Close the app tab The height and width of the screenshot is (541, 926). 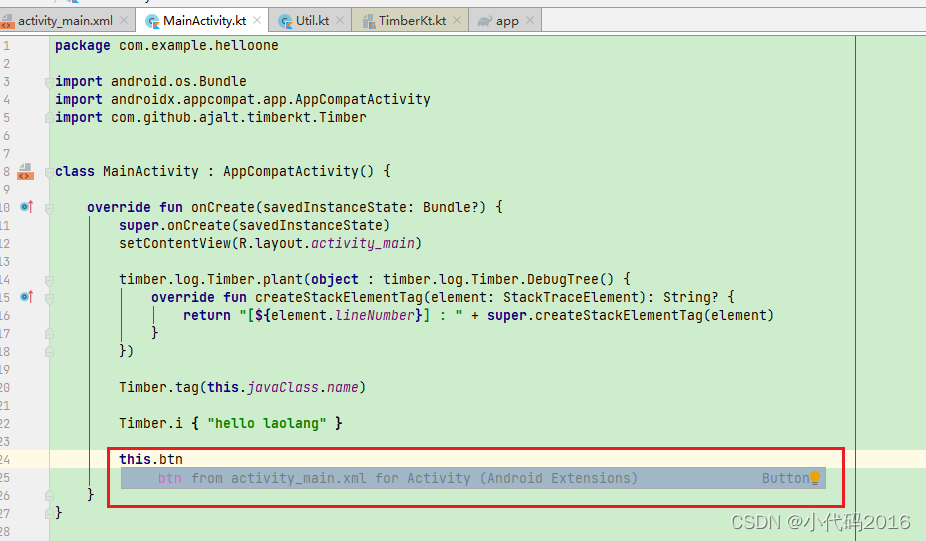click(530, 20)
